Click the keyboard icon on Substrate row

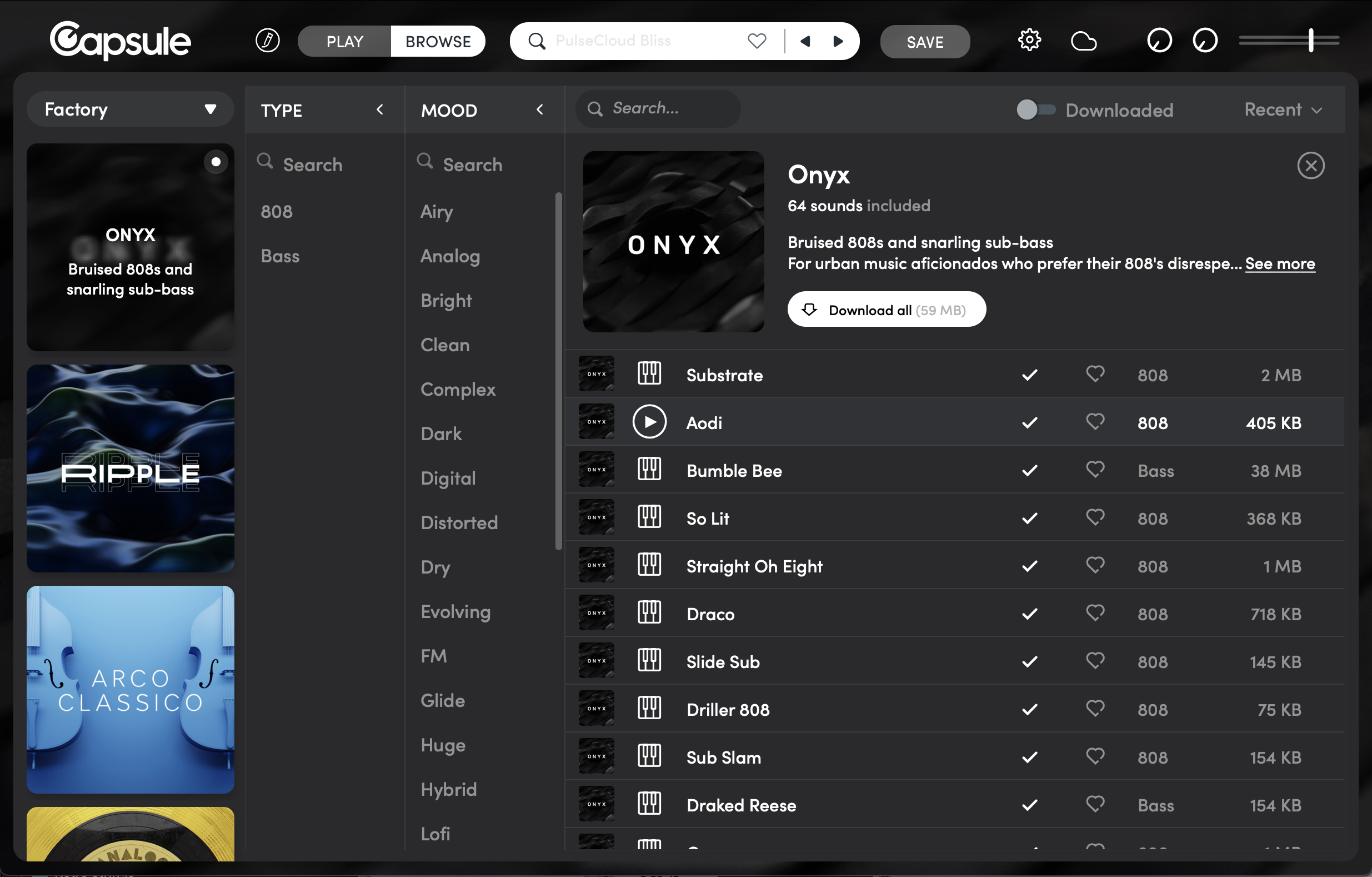(x=649, y=374)
